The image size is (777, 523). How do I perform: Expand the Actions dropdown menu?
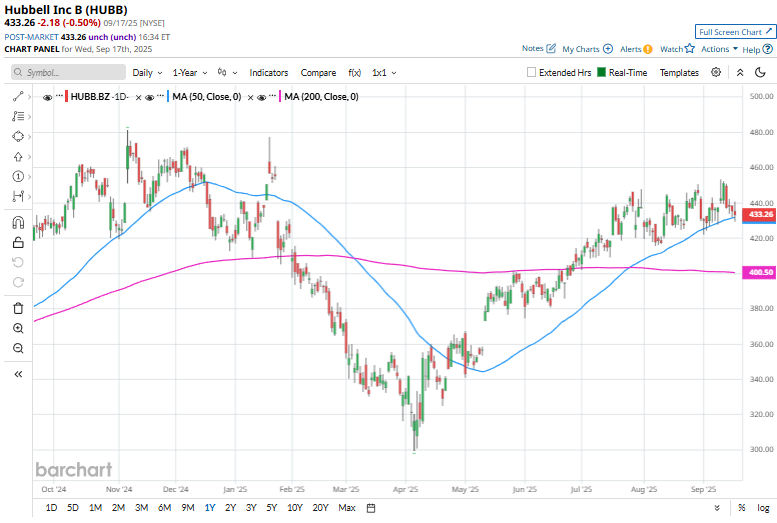[719, 49]
